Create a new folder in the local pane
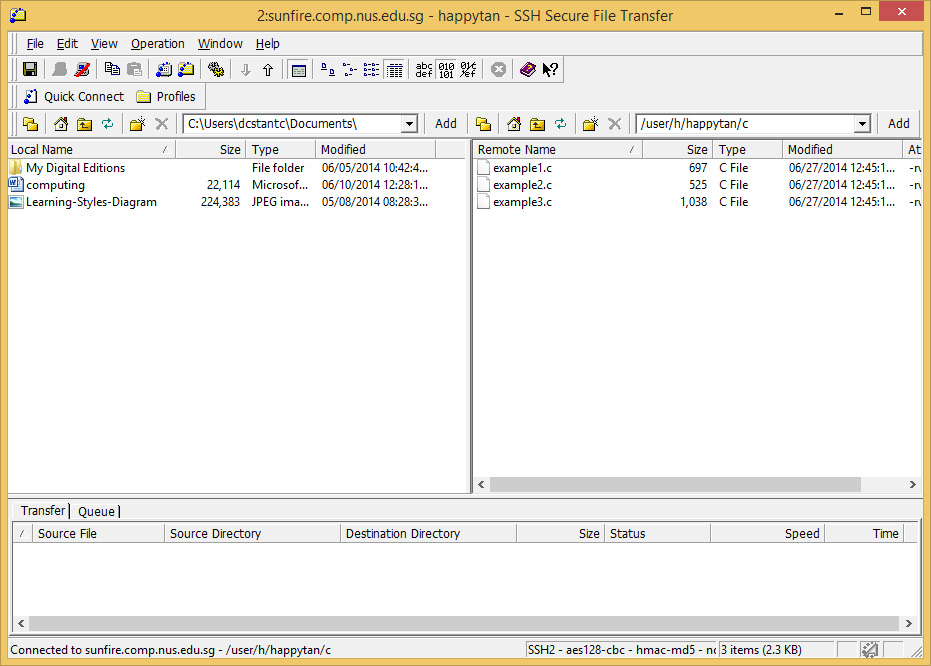The width and height of the screenshot is (931, 666). click(x=138, y=124)
